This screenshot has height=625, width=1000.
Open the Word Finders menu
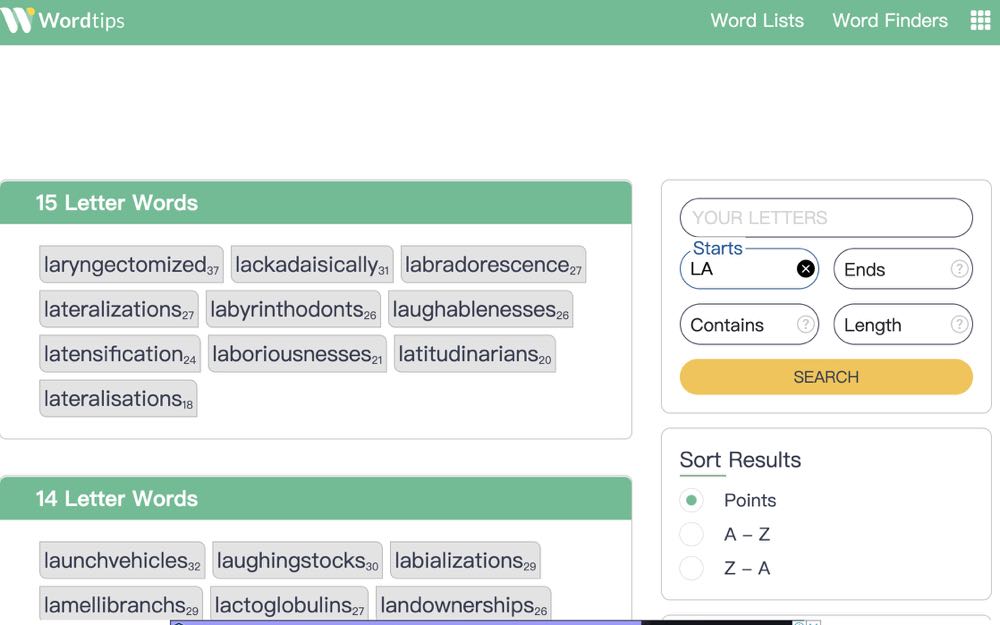[x=889, y=21]
